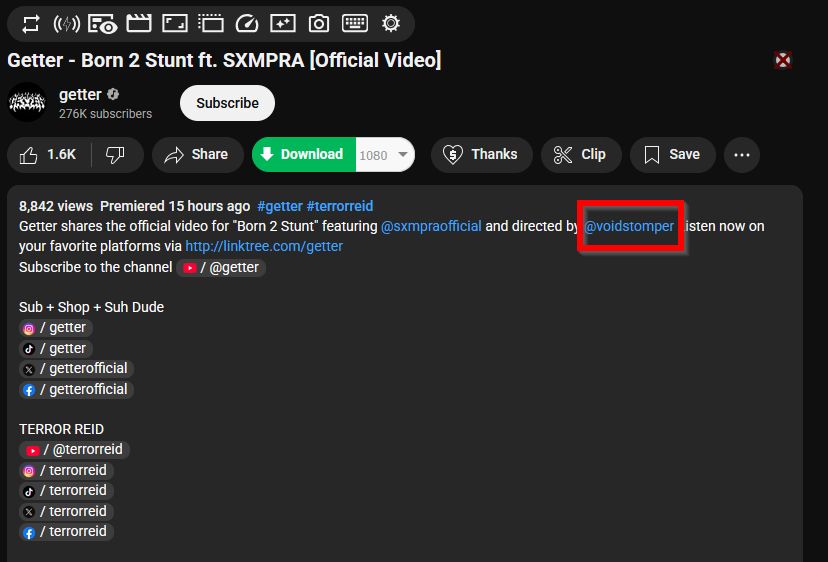Click the dotted-frame pop-up player icon

[x=211, y=24]
